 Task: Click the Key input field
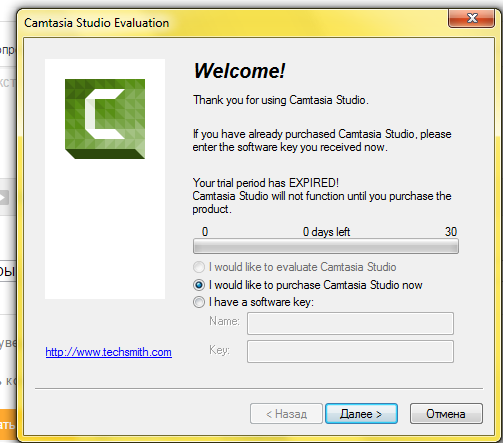[350, 351]
